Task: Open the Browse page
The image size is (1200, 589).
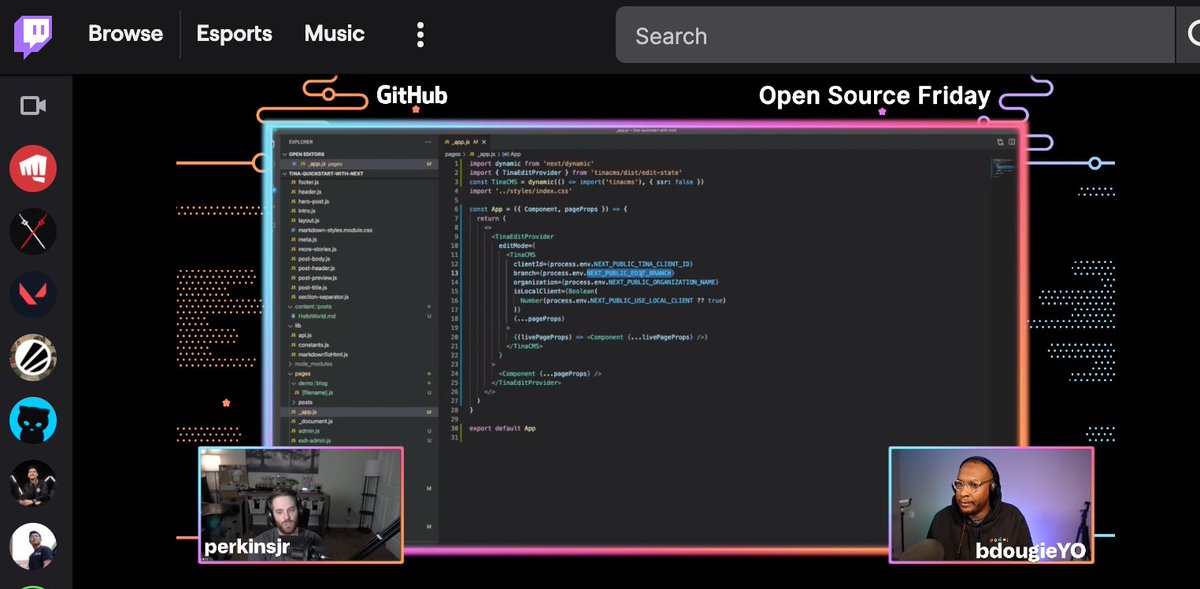Action: click(x=125, y=34)
